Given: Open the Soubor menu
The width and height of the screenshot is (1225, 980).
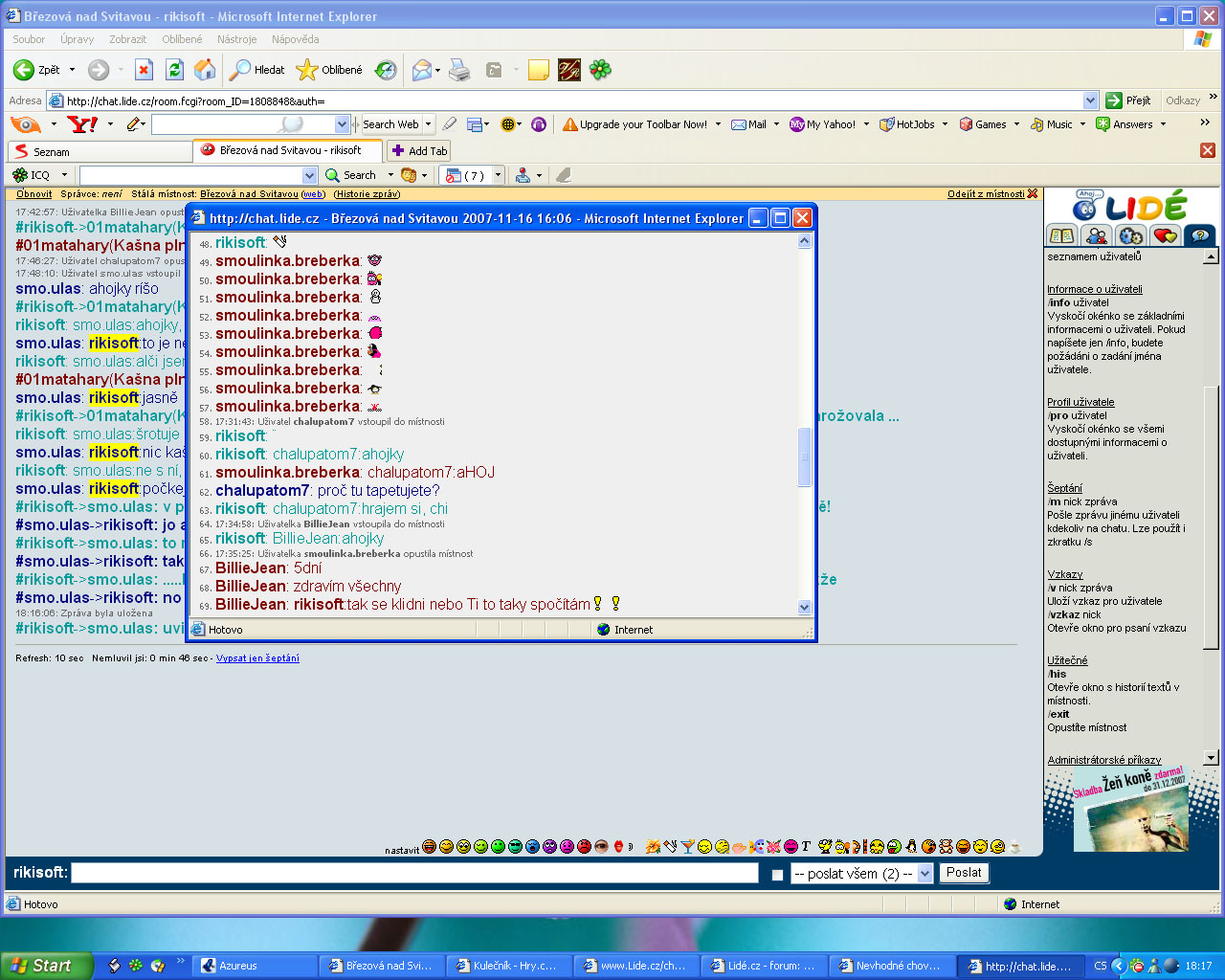Looking at the screenshot, I should (29, 39).
